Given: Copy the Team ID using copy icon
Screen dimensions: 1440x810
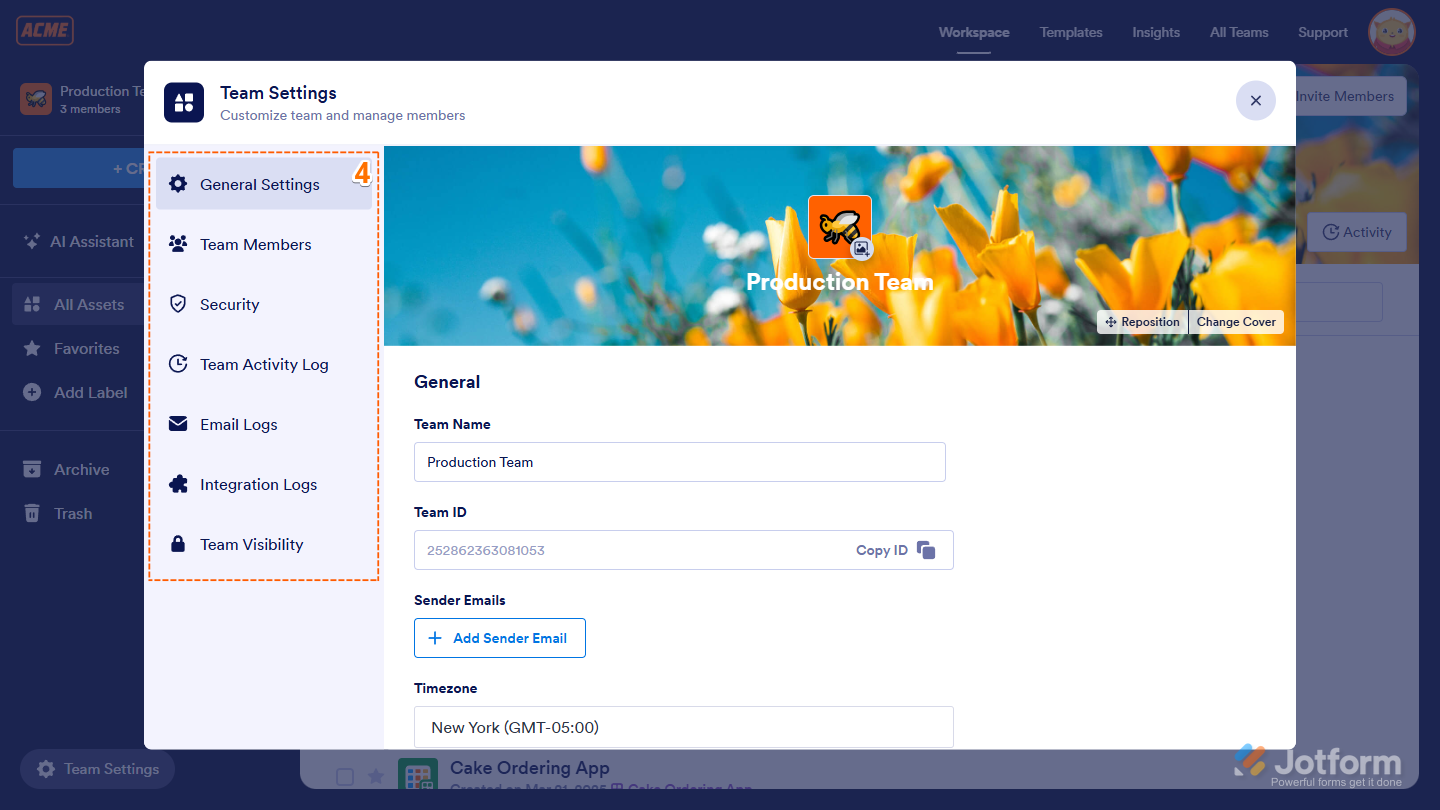Looking at the screenshot, I should [925, 549].
